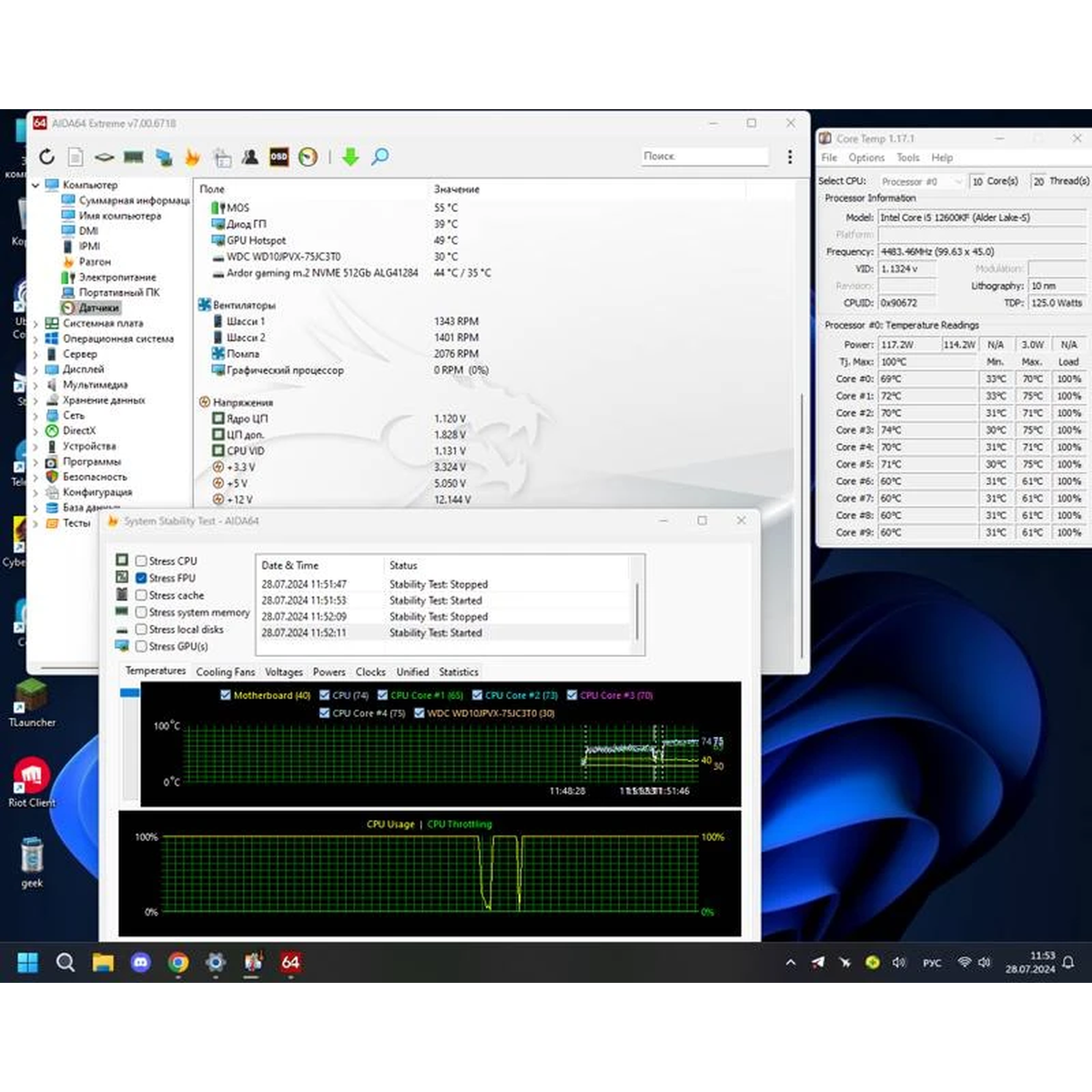Click the language indicator РУС
This screenshot has height=1092, width=1092.
click(x=932, y=963)
